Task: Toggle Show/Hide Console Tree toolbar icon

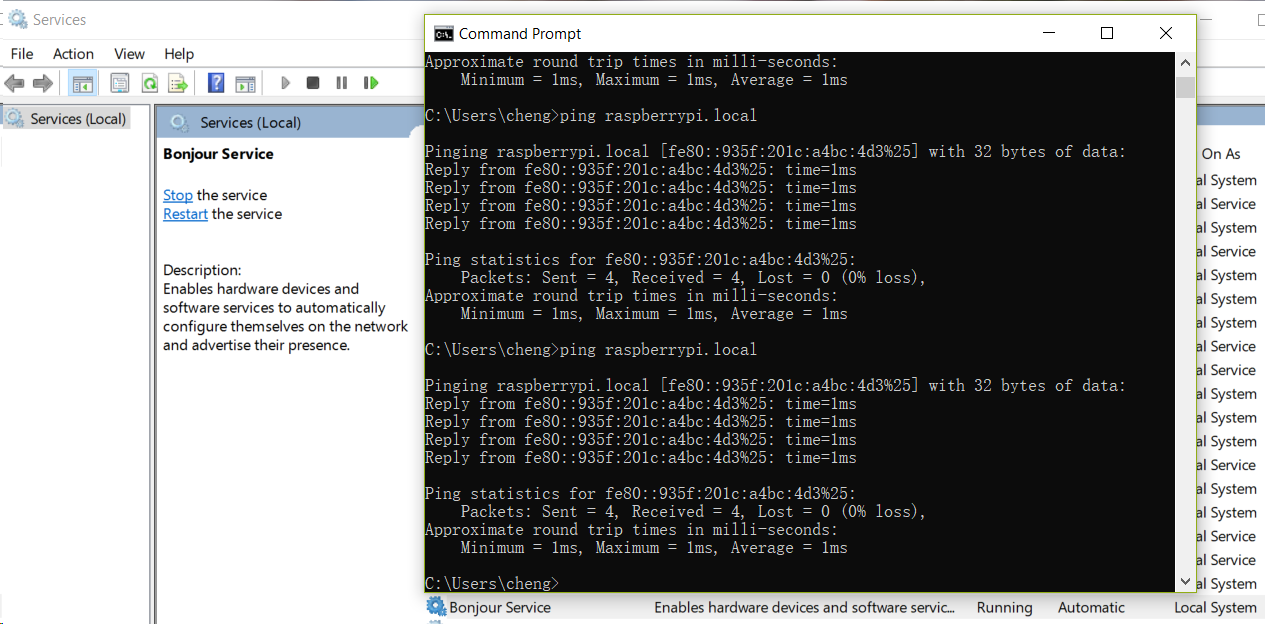Action: [x=83, y=83]
